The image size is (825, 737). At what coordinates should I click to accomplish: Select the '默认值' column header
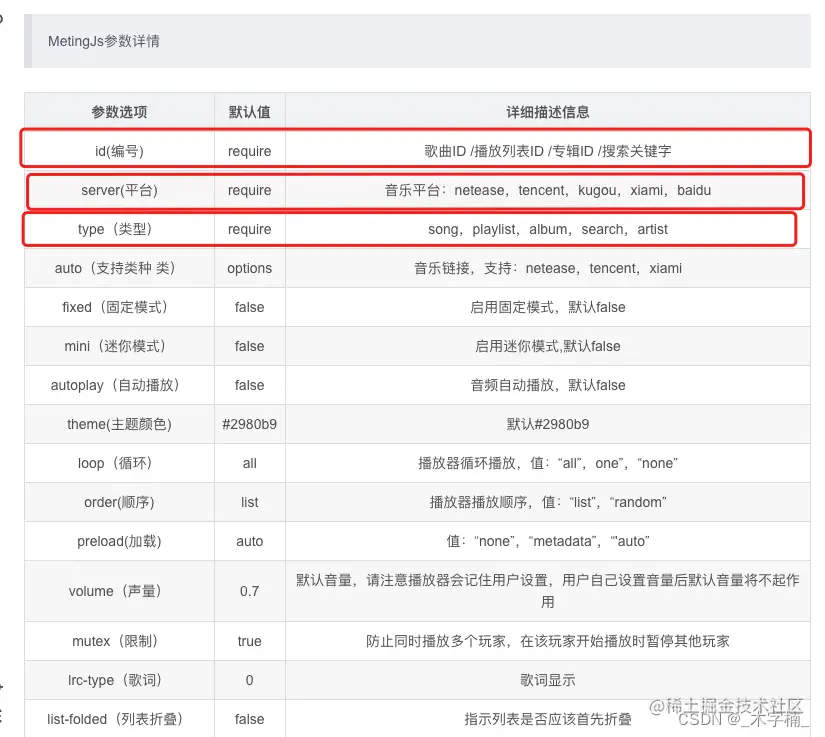(249, 112)
